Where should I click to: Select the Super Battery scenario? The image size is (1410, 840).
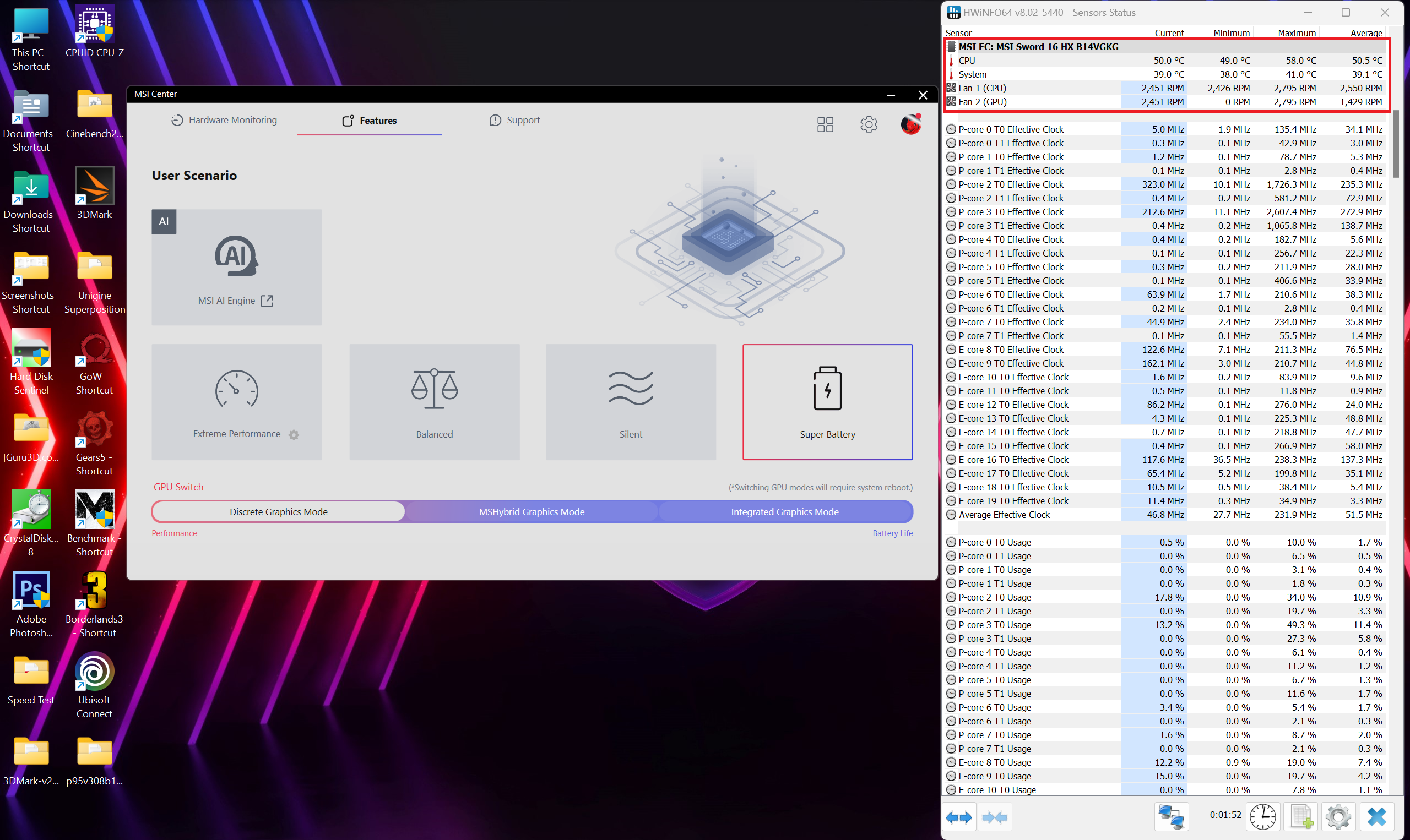tap(827, 402)
